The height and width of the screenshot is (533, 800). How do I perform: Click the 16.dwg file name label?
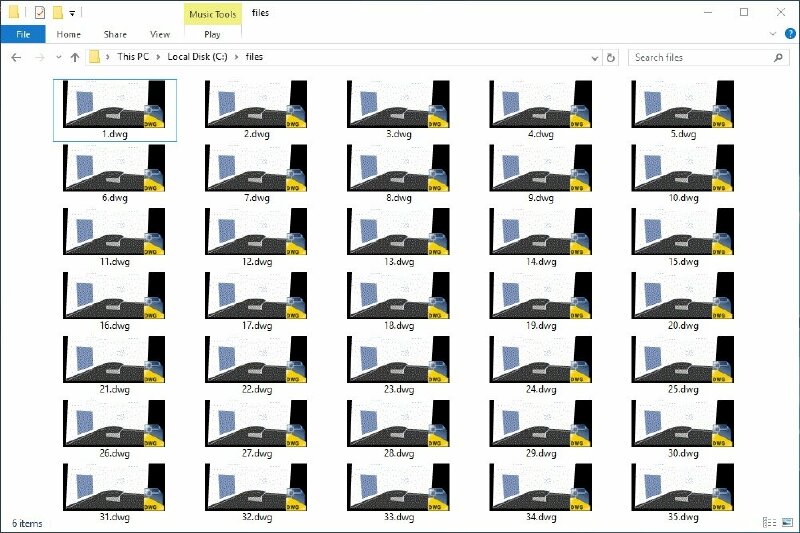(x=114, y=325)
